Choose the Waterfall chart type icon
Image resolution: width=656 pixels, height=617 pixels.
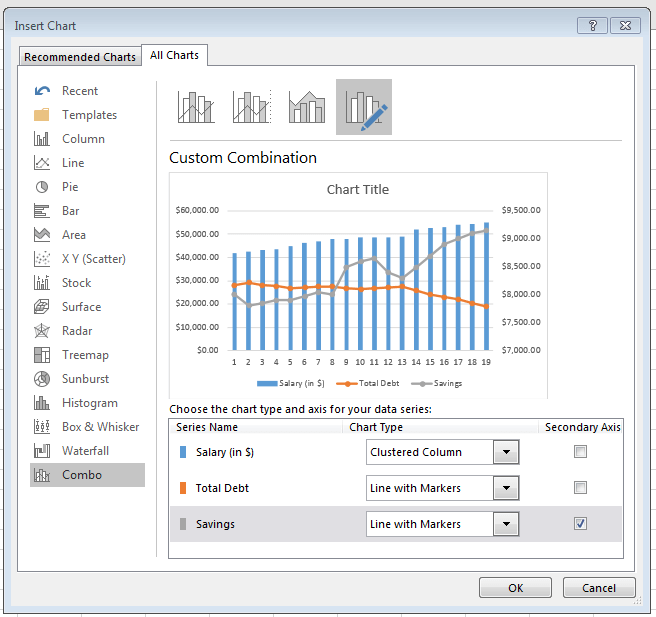pyautogui.click(x=42, y=451)
